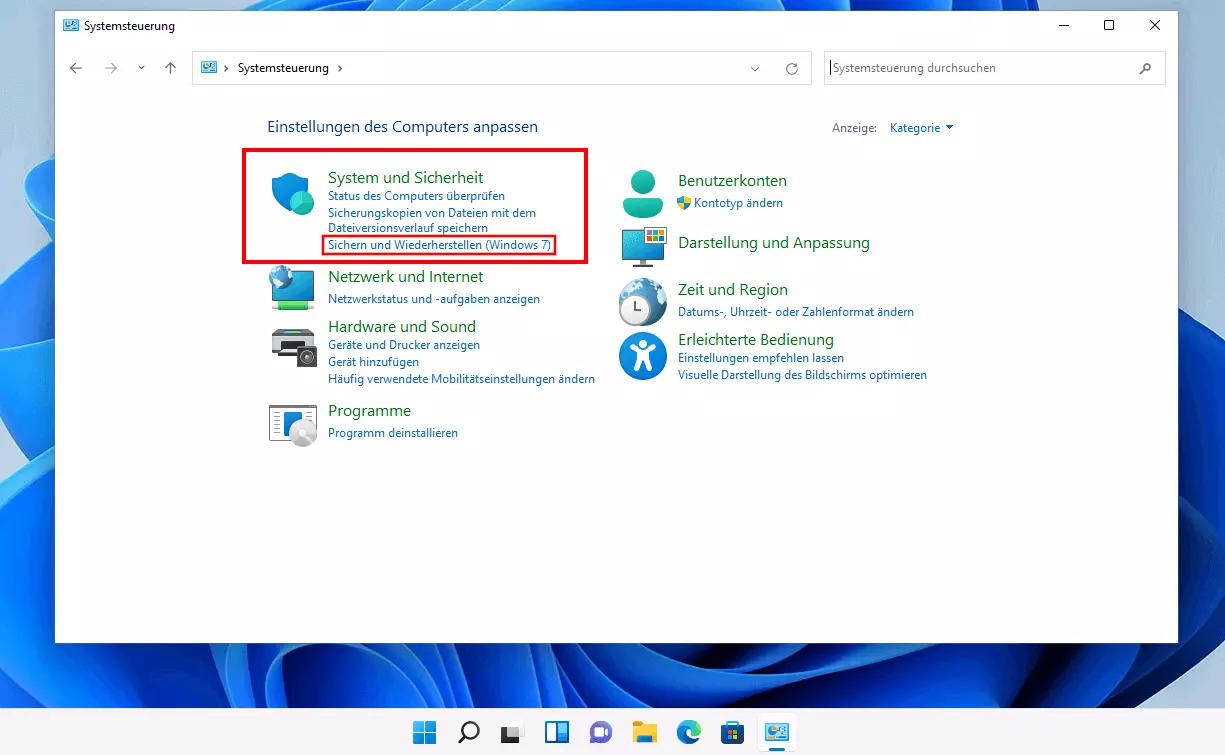Click the Zeit und Region clock icon
The image size is (1225, 755).
[643, 302]
